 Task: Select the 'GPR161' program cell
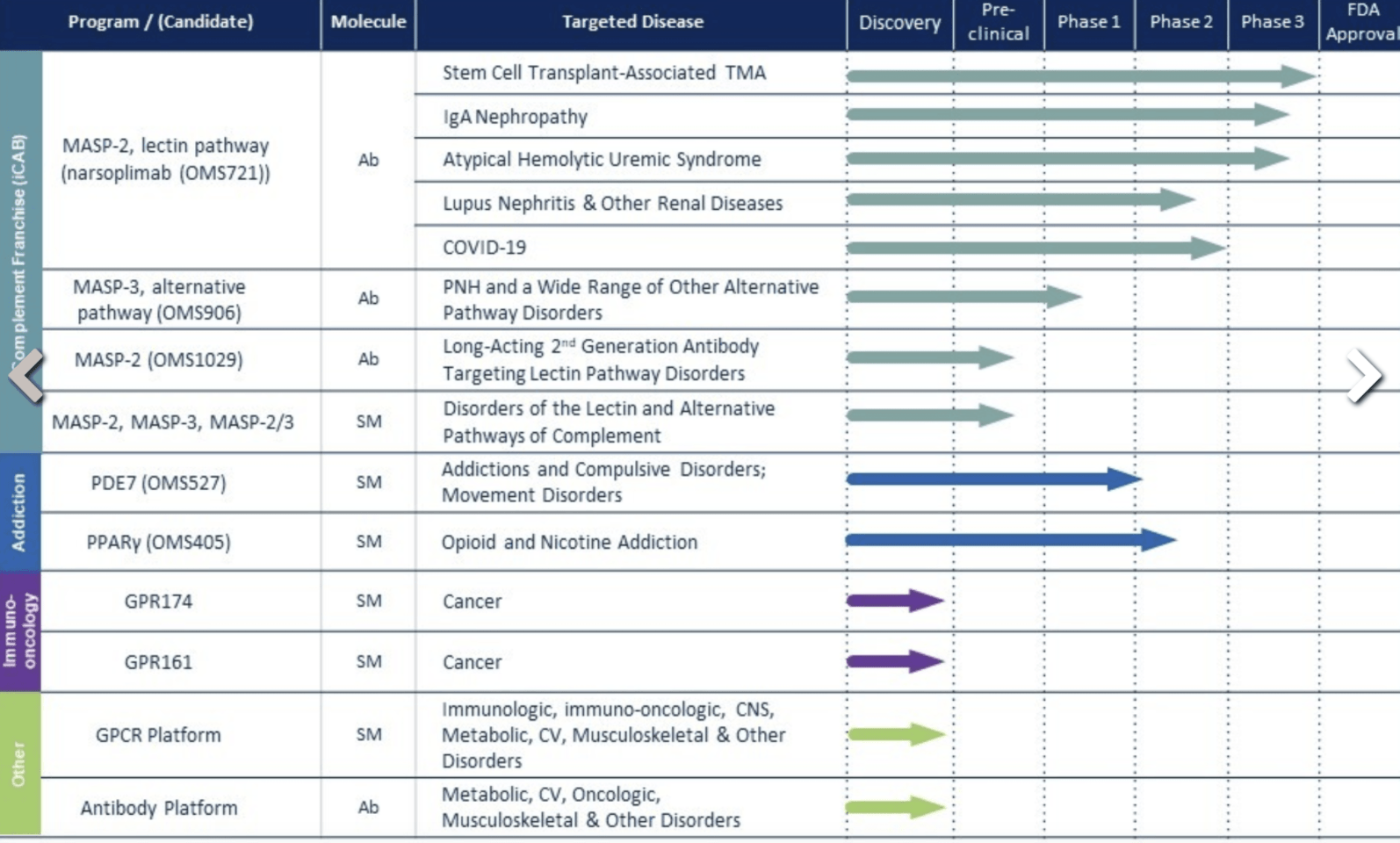tap(158, 662)
